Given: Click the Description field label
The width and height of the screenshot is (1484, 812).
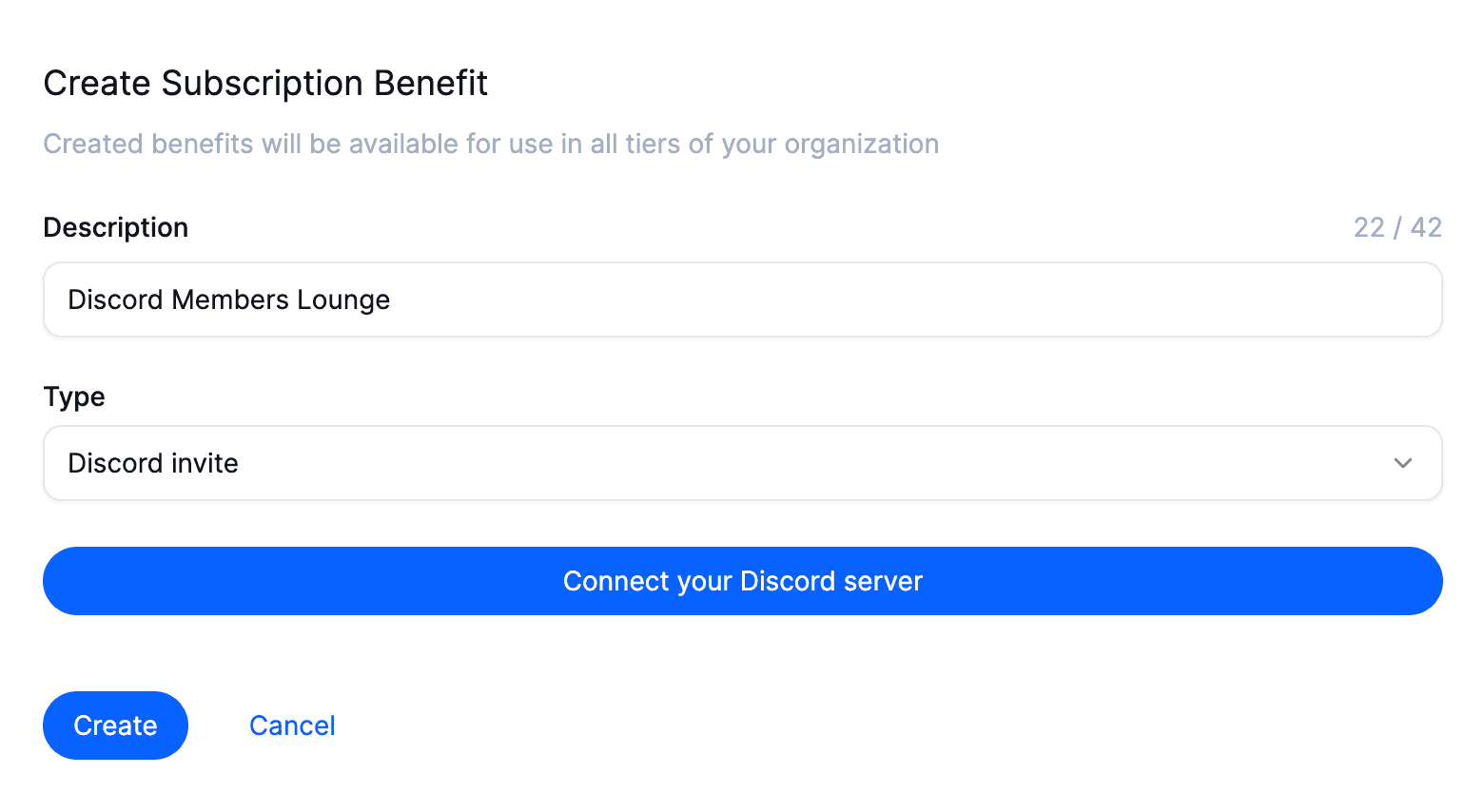Looking at the screenshot, I should point(115,227).
